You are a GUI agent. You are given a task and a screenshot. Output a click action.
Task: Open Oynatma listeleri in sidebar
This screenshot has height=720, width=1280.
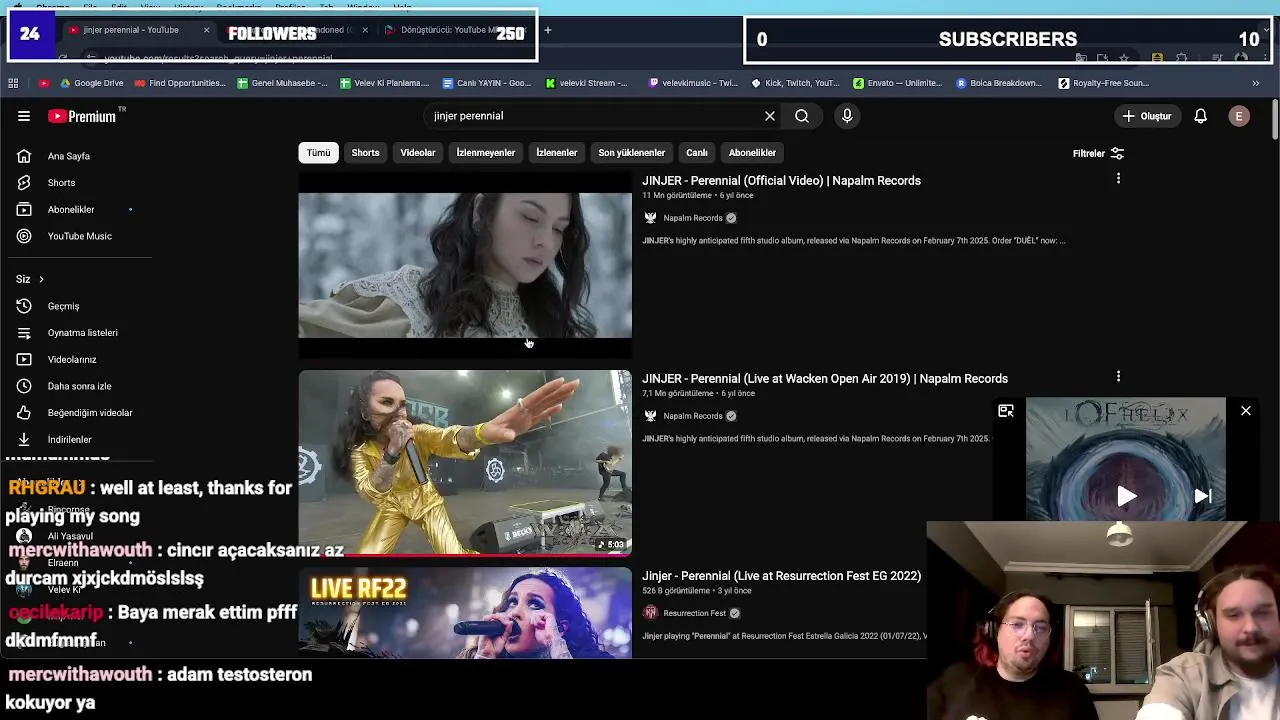82,333
